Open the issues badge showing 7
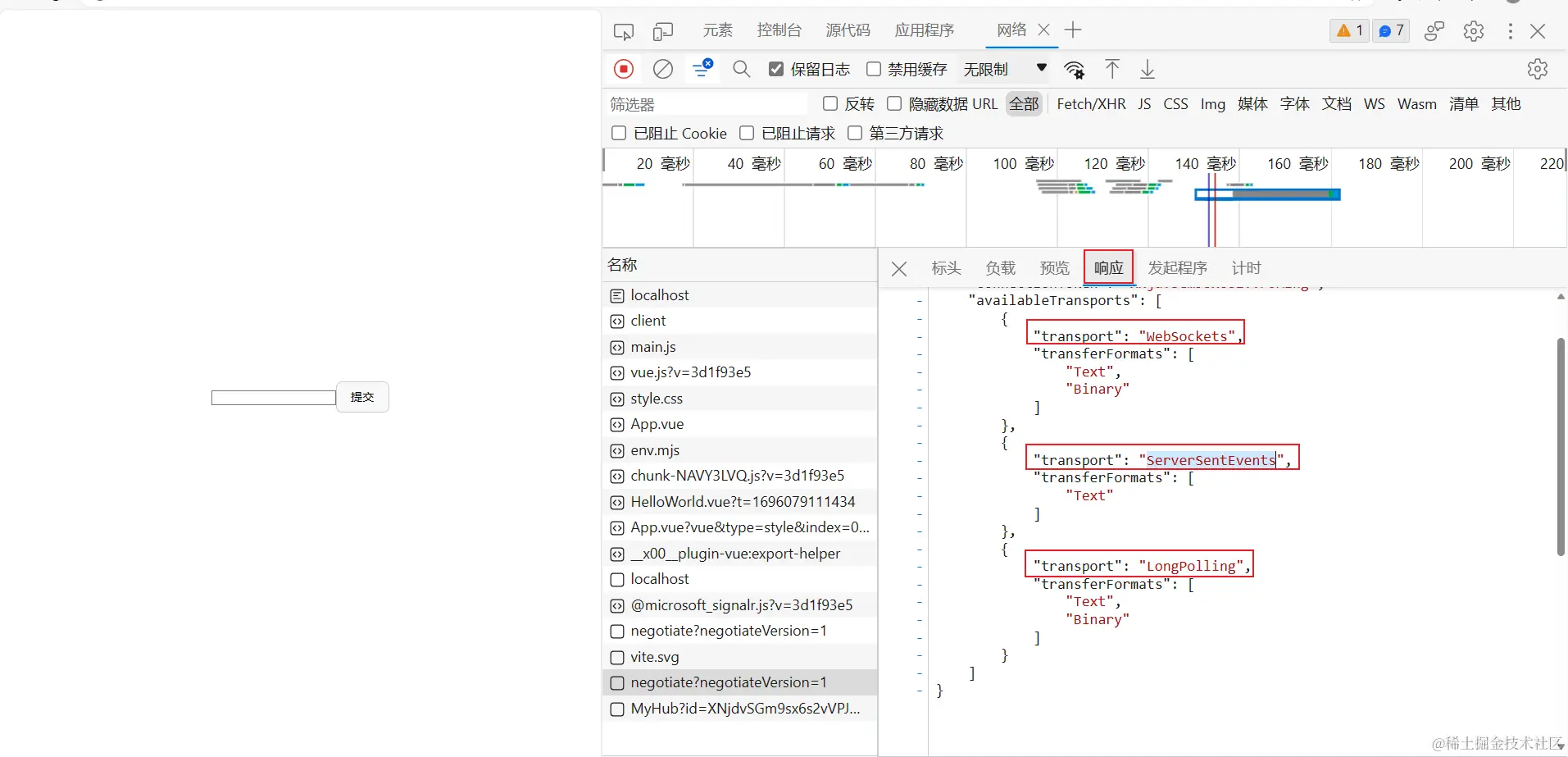 (1391, 30)
